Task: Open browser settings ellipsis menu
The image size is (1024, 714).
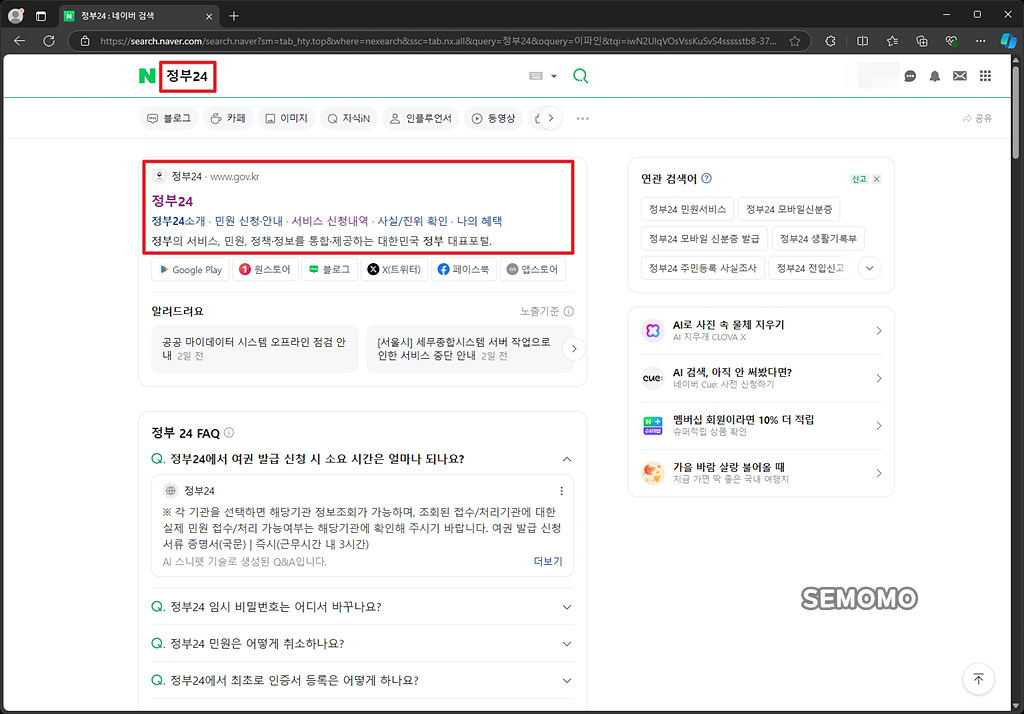Action: tap(980, 41)
